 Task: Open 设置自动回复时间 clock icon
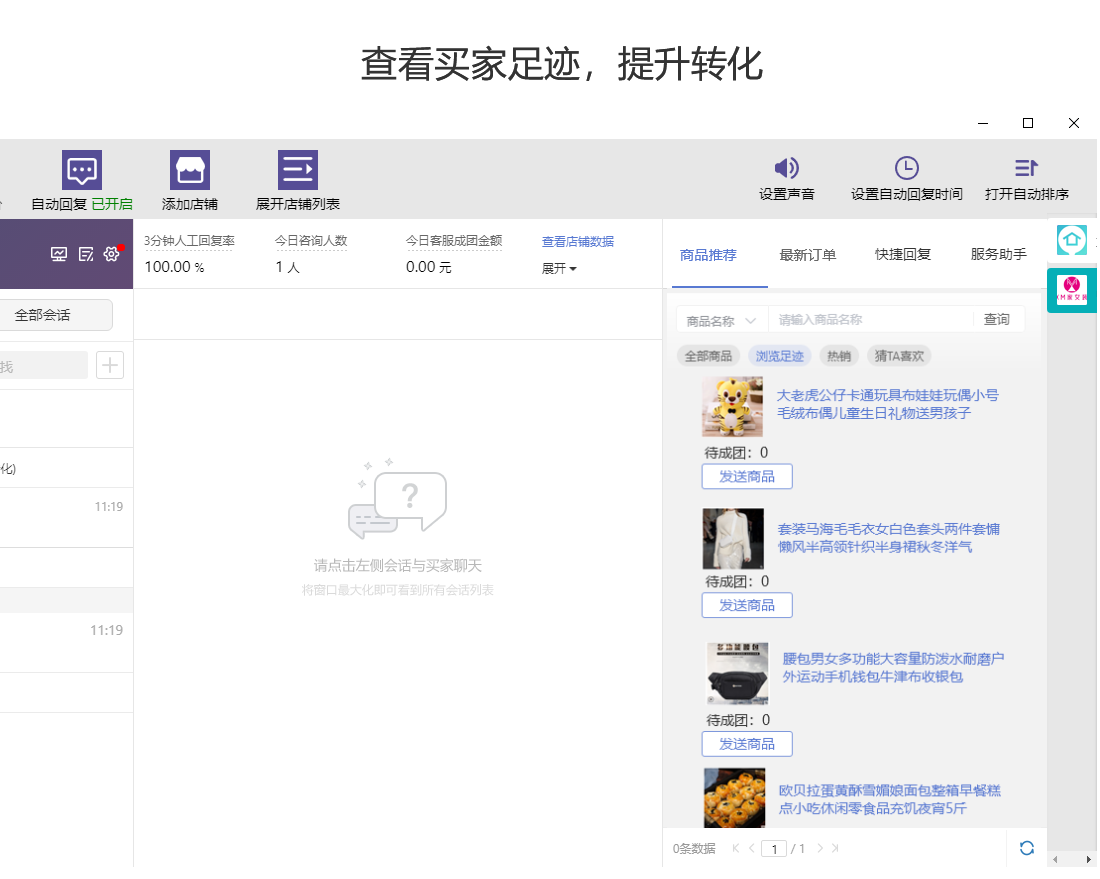pos(906,168)
